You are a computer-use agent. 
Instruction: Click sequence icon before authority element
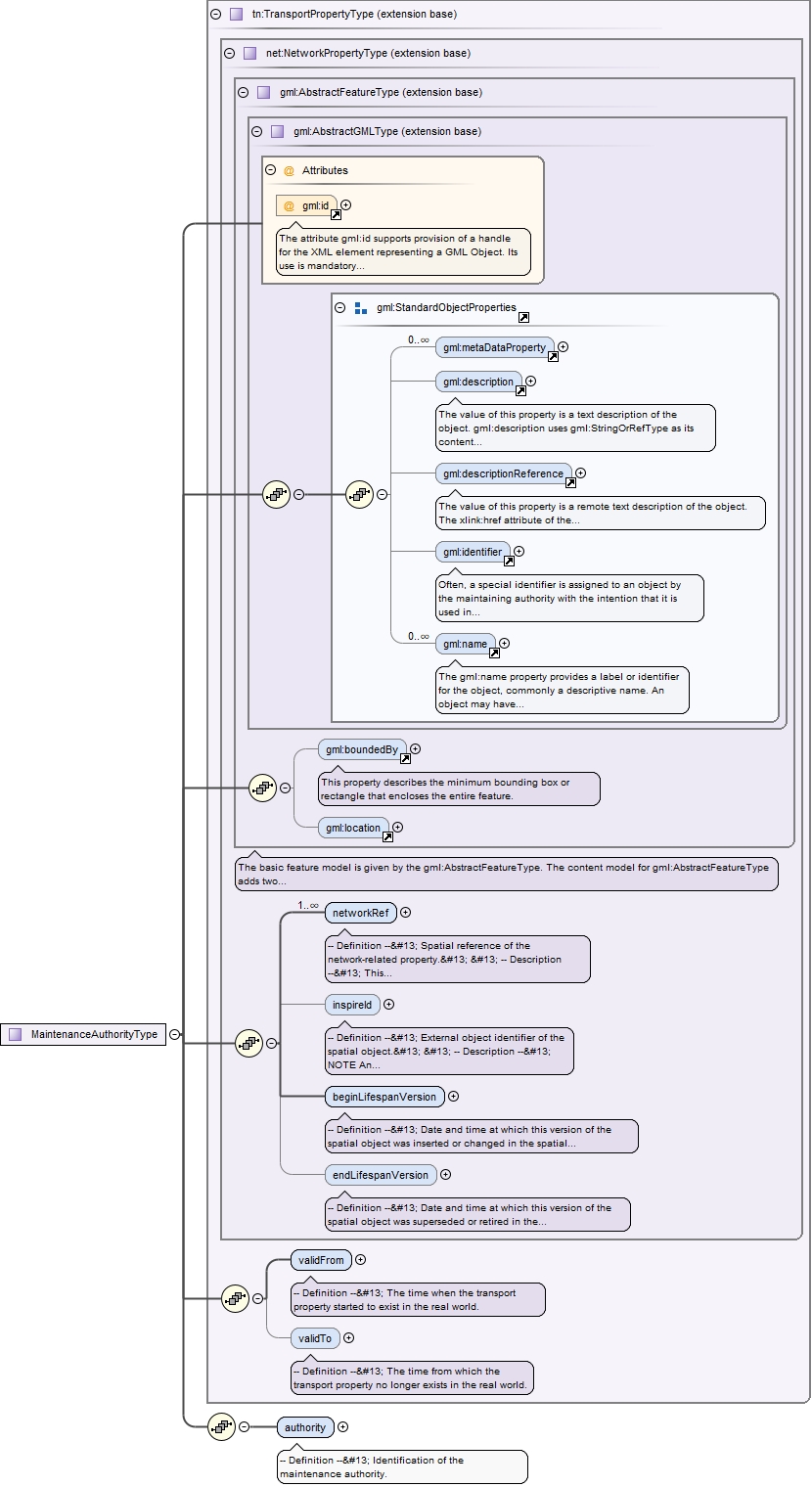(222, 1427)
